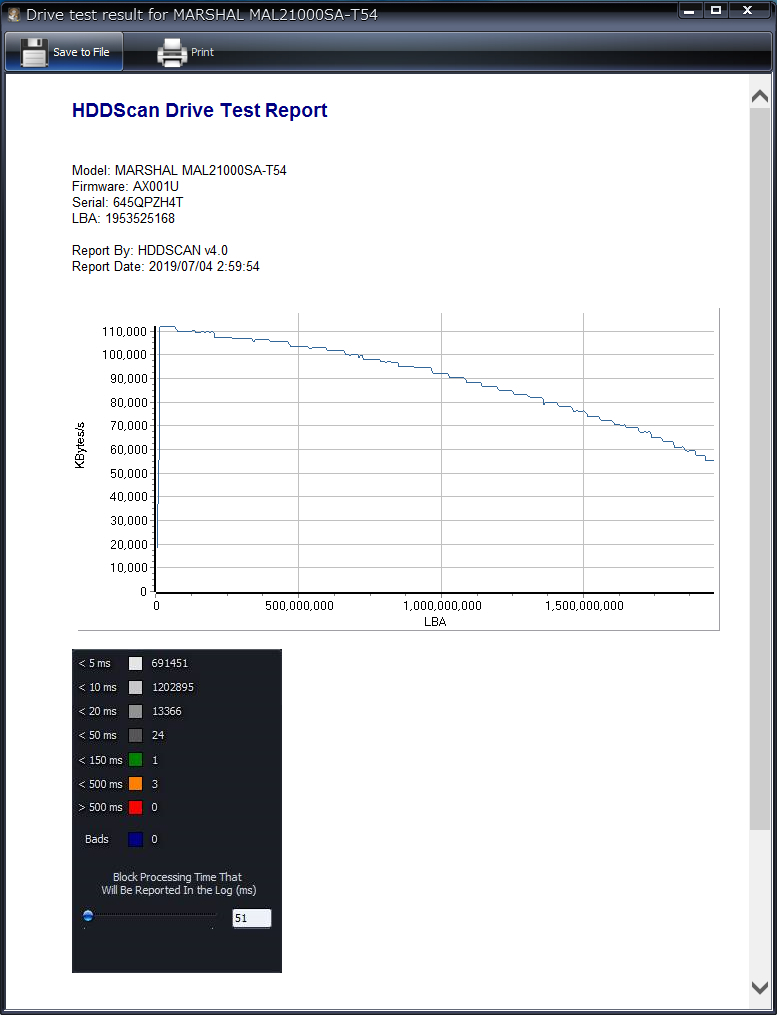Pick the dark gray < 50 ms swatch
777x1015 pixels.
coord(135,735)
